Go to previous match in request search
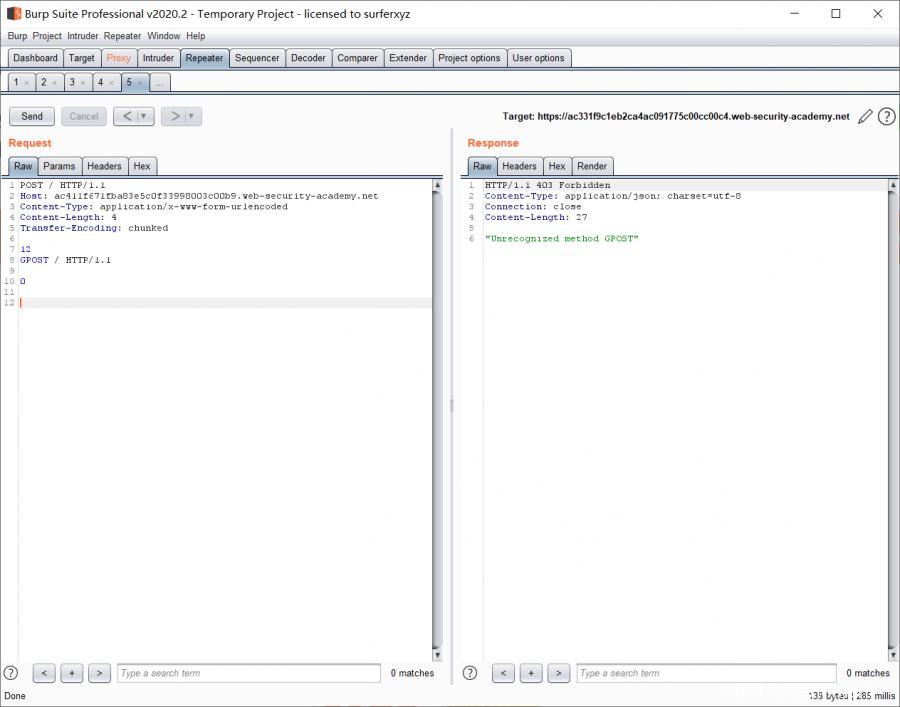This screenshot has height=707, width=900. click(x=44, y=673)
